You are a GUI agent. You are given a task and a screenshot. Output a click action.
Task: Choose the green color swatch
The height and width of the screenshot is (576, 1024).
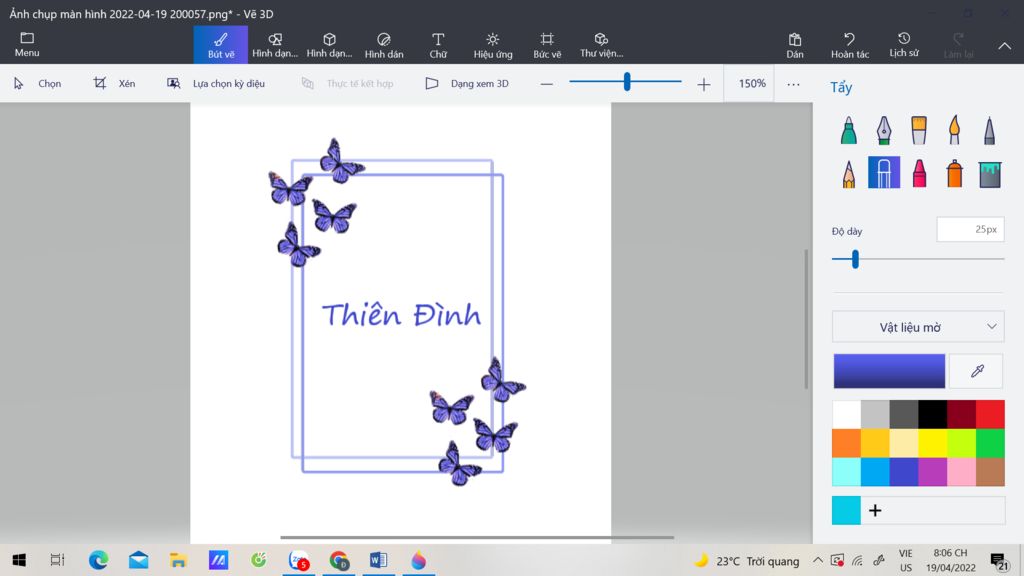990,443
